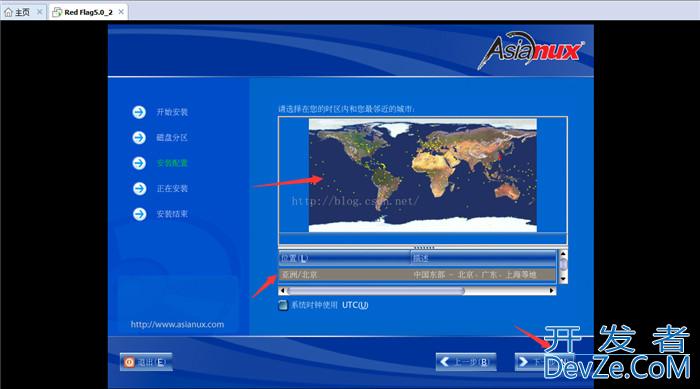Select the green 安装配置 step label
This screenshot has height=389, width=700.
pyautogui.click(x=172, y=163)
